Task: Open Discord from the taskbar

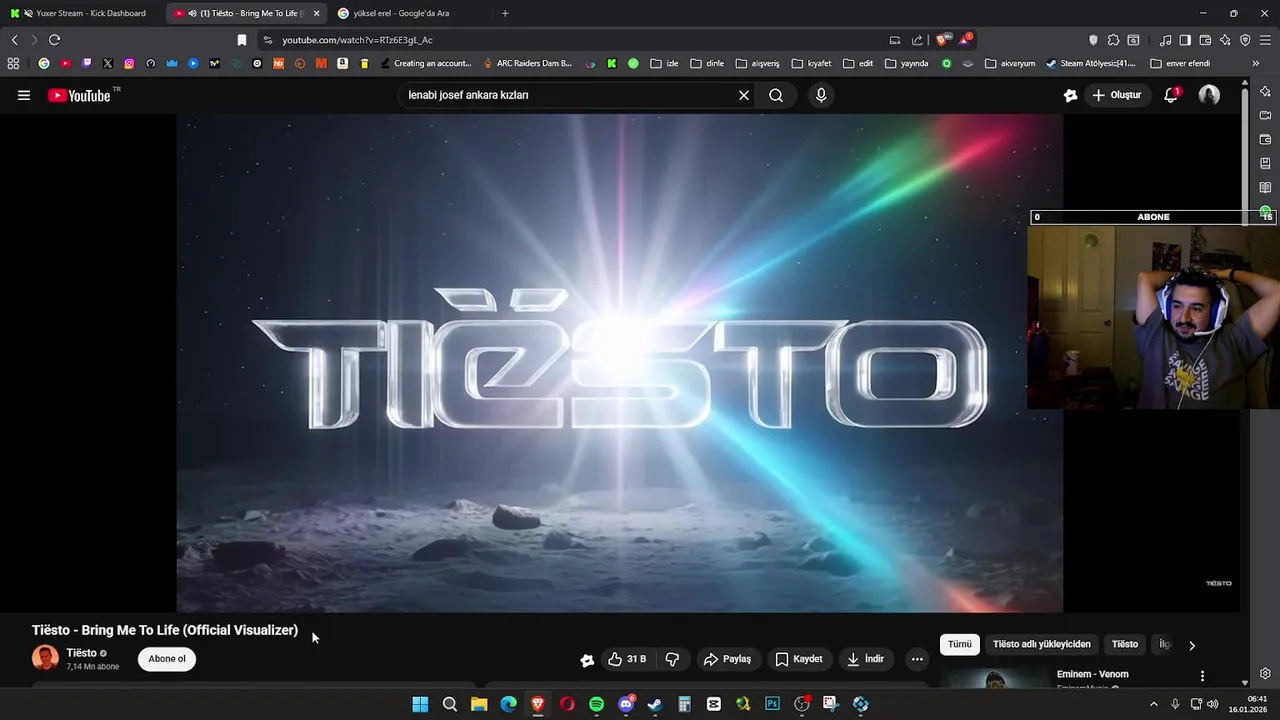Action: coord(626,704)
